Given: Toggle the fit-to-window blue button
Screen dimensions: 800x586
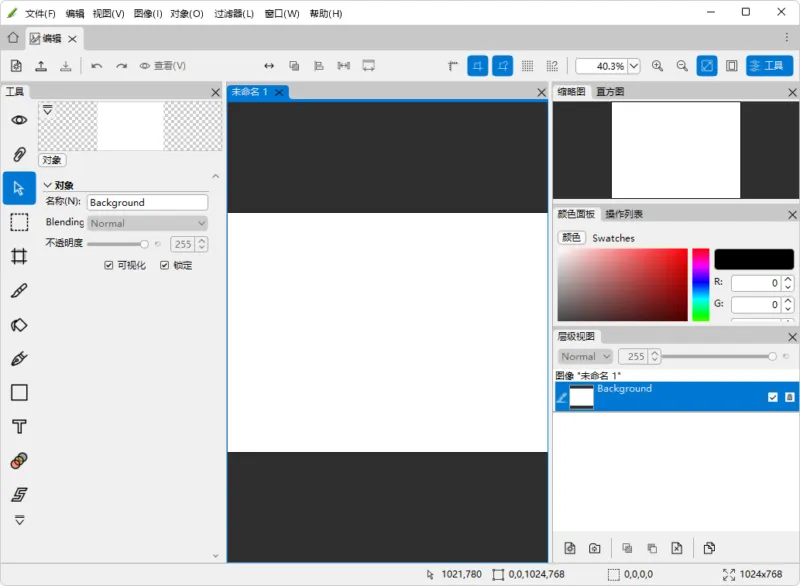Looking at the screenshot, I should [x=707, y=66].
